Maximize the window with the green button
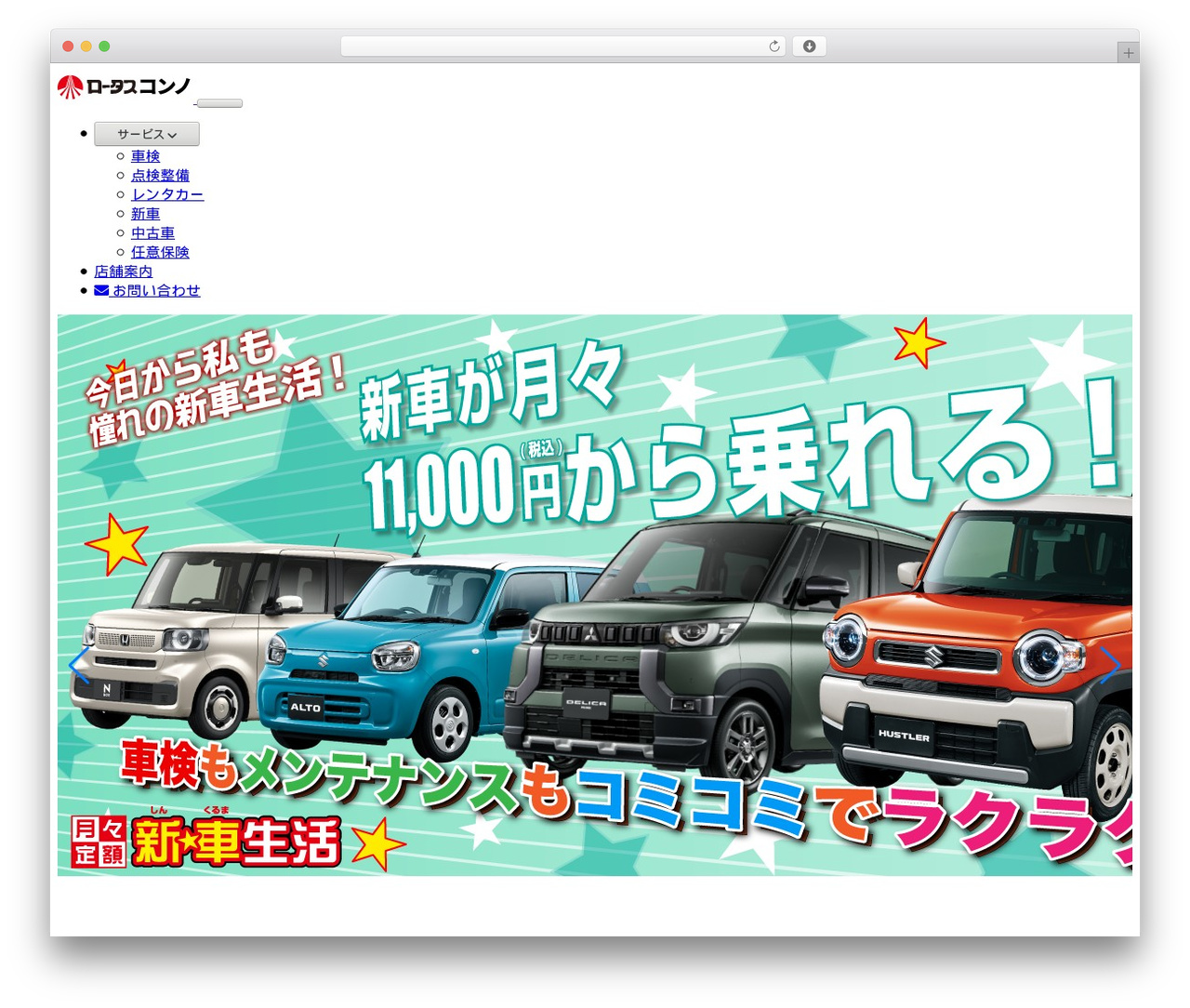Viewport: 1190px width, 1008px height. 104,46
